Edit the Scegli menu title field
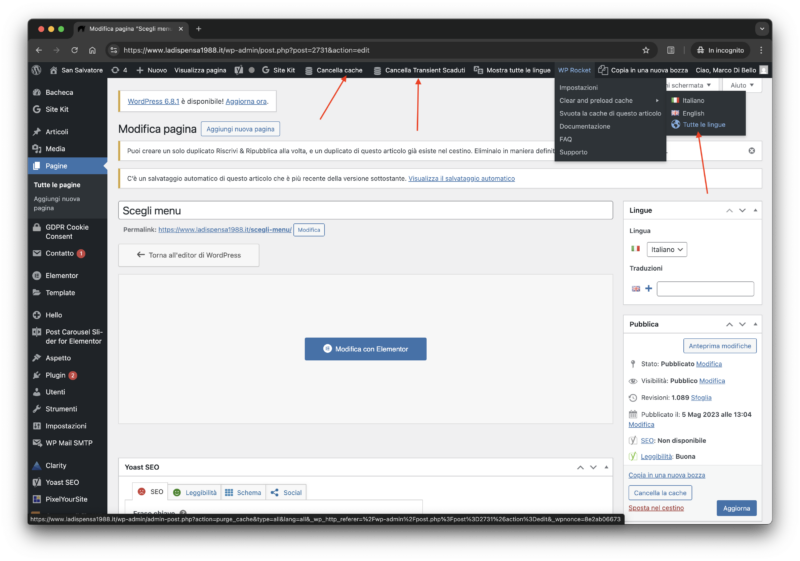 (365, 211)
